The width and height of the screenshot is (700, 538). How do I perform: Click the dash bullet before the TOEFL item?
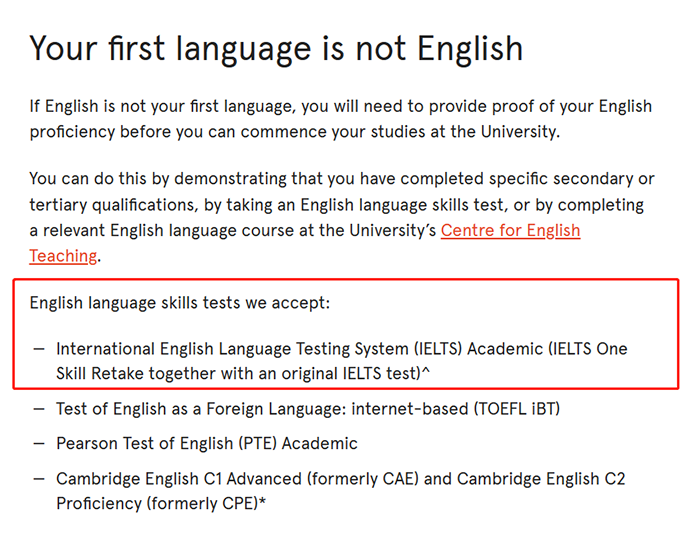click(x=39, y=409)
